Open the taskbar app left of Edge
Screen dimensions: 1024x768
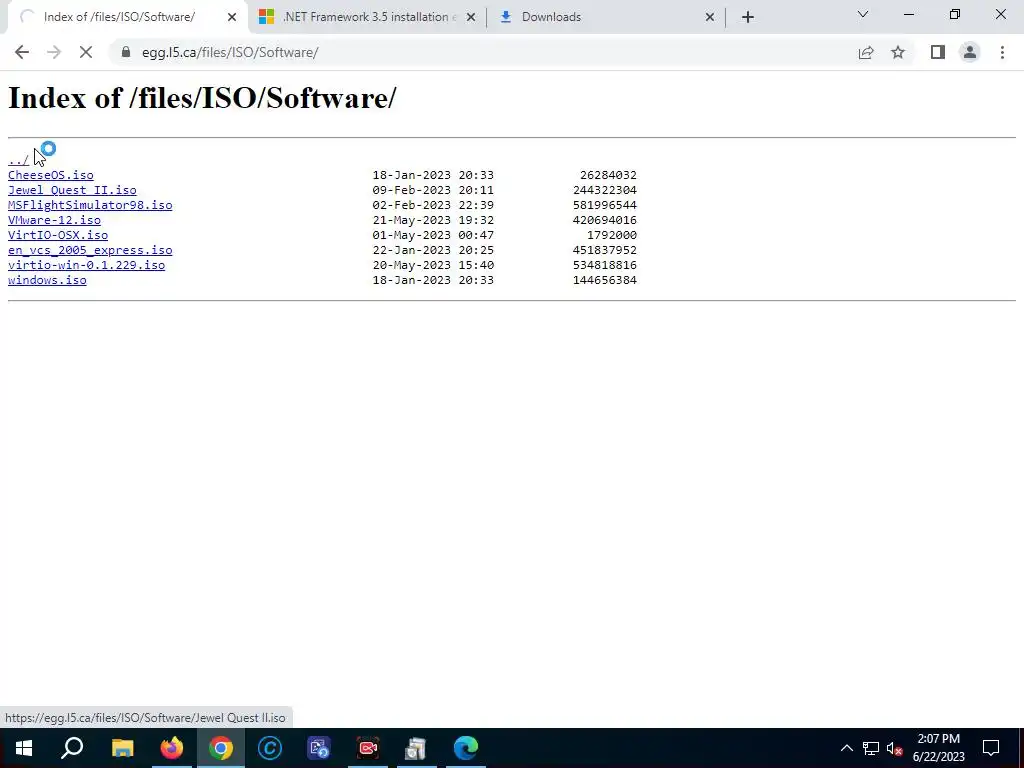tap(417, 748)
